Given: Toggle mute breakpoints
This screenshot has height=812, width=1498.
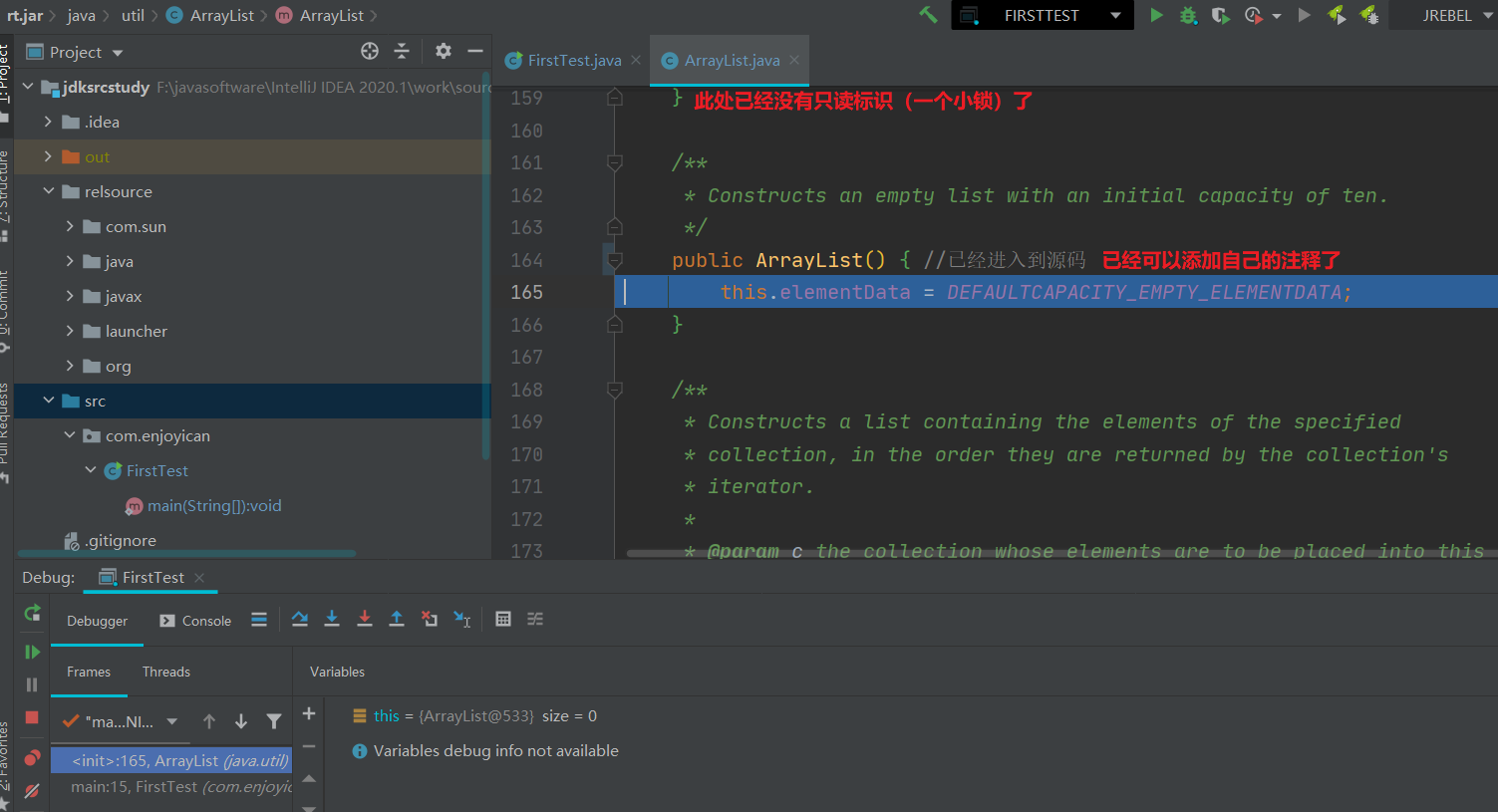Looking at the screenshot, I should (x=32, y=791).
